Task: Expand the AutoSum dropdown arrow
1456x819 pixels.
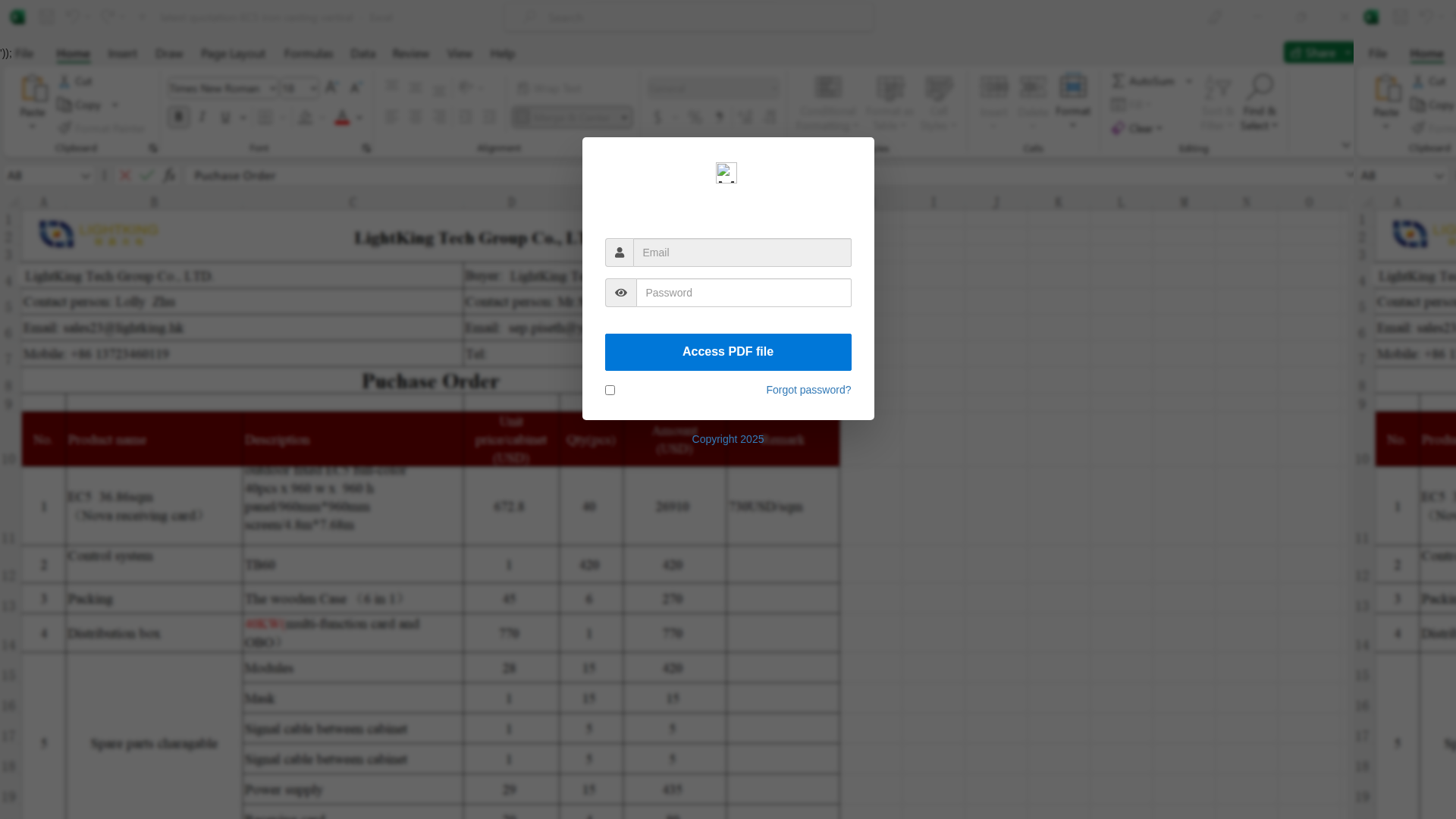Action: coord(1188,81)
